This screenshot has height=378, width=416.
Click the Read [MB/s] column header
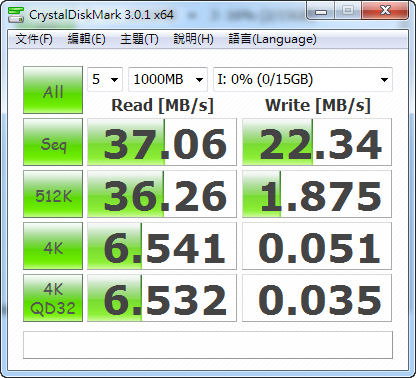point(162,105)
